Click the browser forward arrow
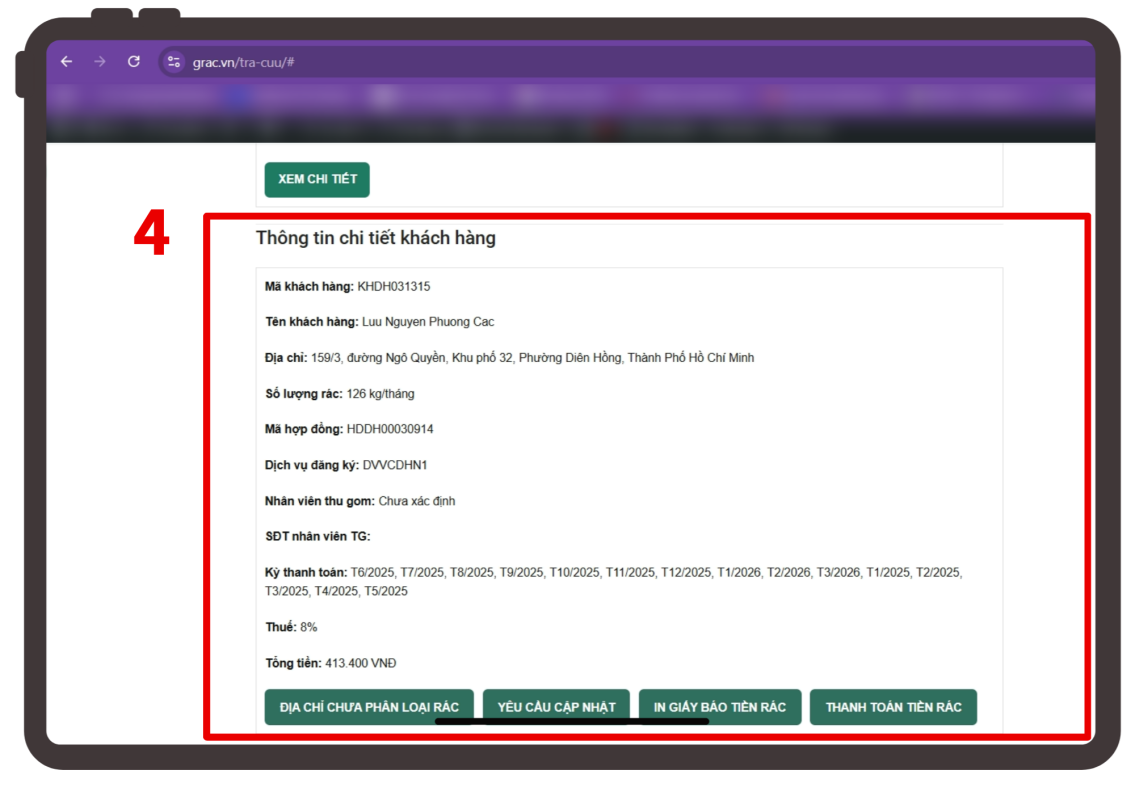Viewport: 1135px width, 800px height. pyautogui.click(x=100, y=62)
